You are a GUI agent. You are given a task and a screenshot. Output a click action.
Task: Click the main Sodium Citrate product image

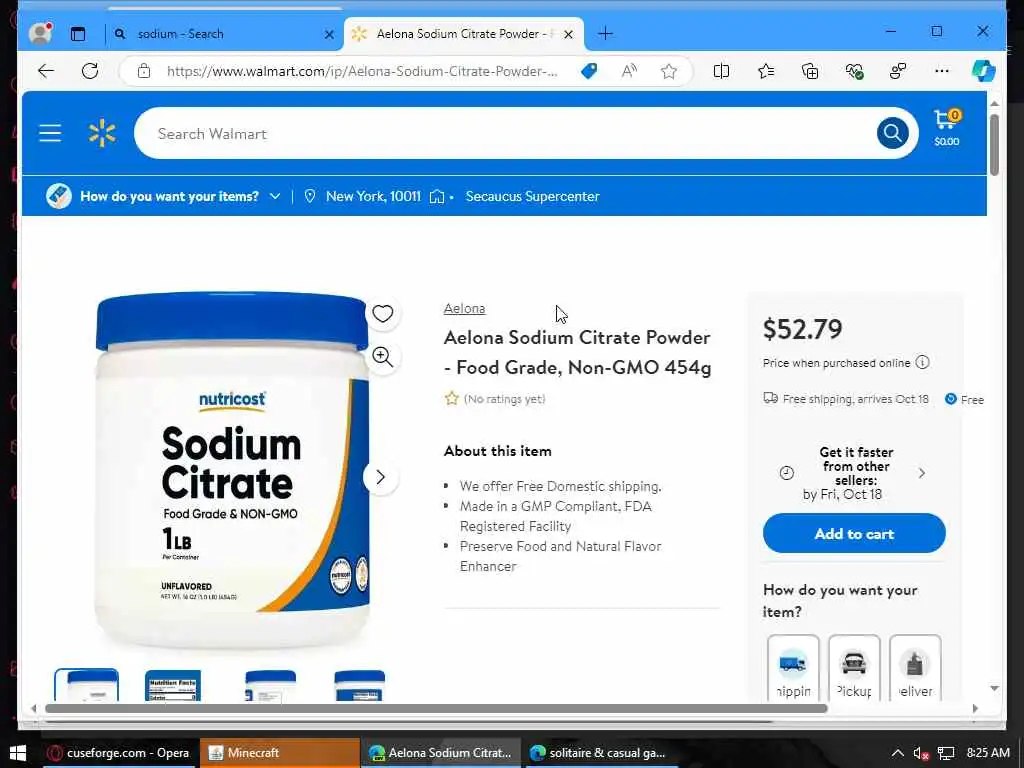click(232, 470)
